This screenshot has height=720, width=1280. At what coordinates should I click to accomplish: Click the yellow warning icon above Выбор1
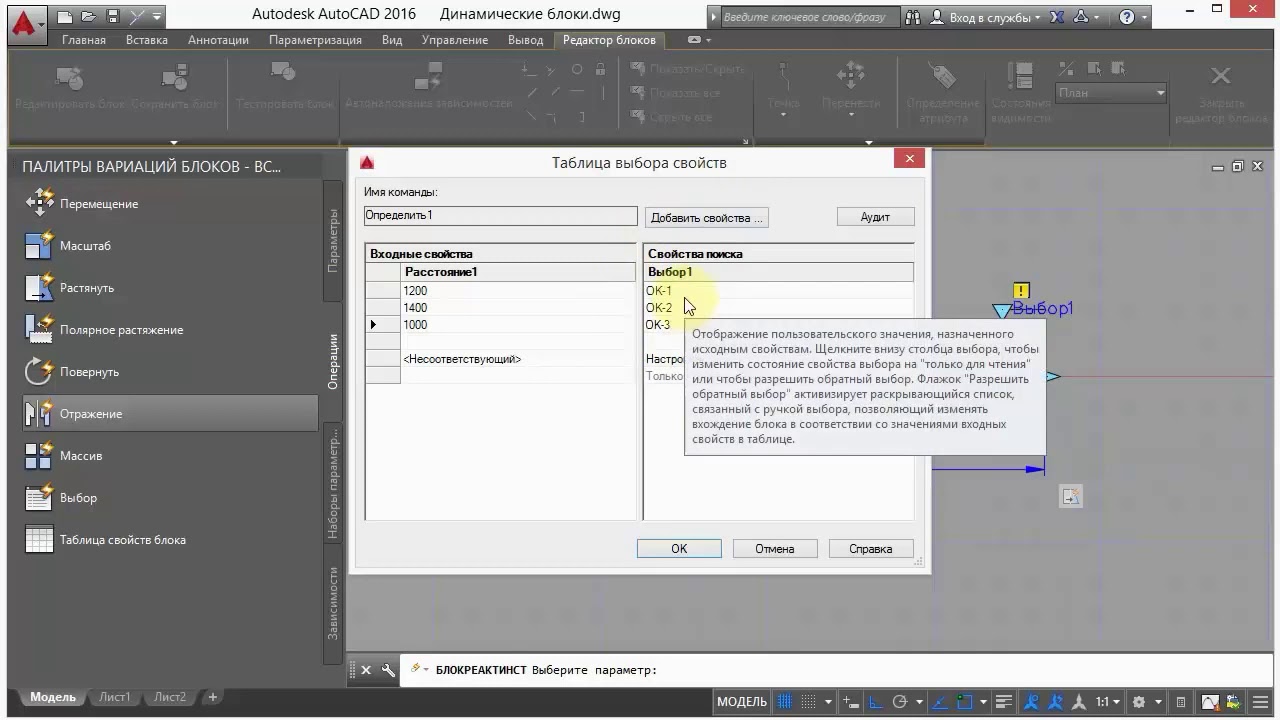(1021, 291)
